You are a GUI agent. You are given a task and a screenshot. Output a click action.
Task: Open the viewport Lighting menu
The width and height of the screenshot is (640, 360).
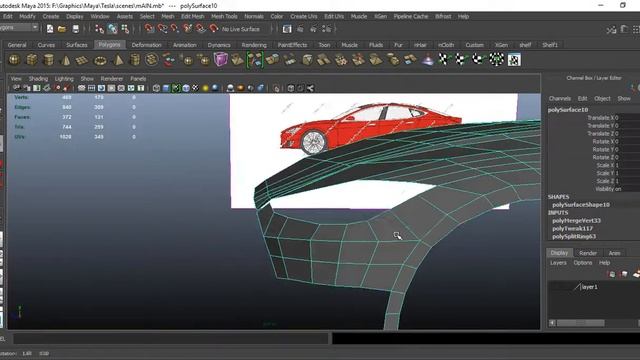click(64, 78)
